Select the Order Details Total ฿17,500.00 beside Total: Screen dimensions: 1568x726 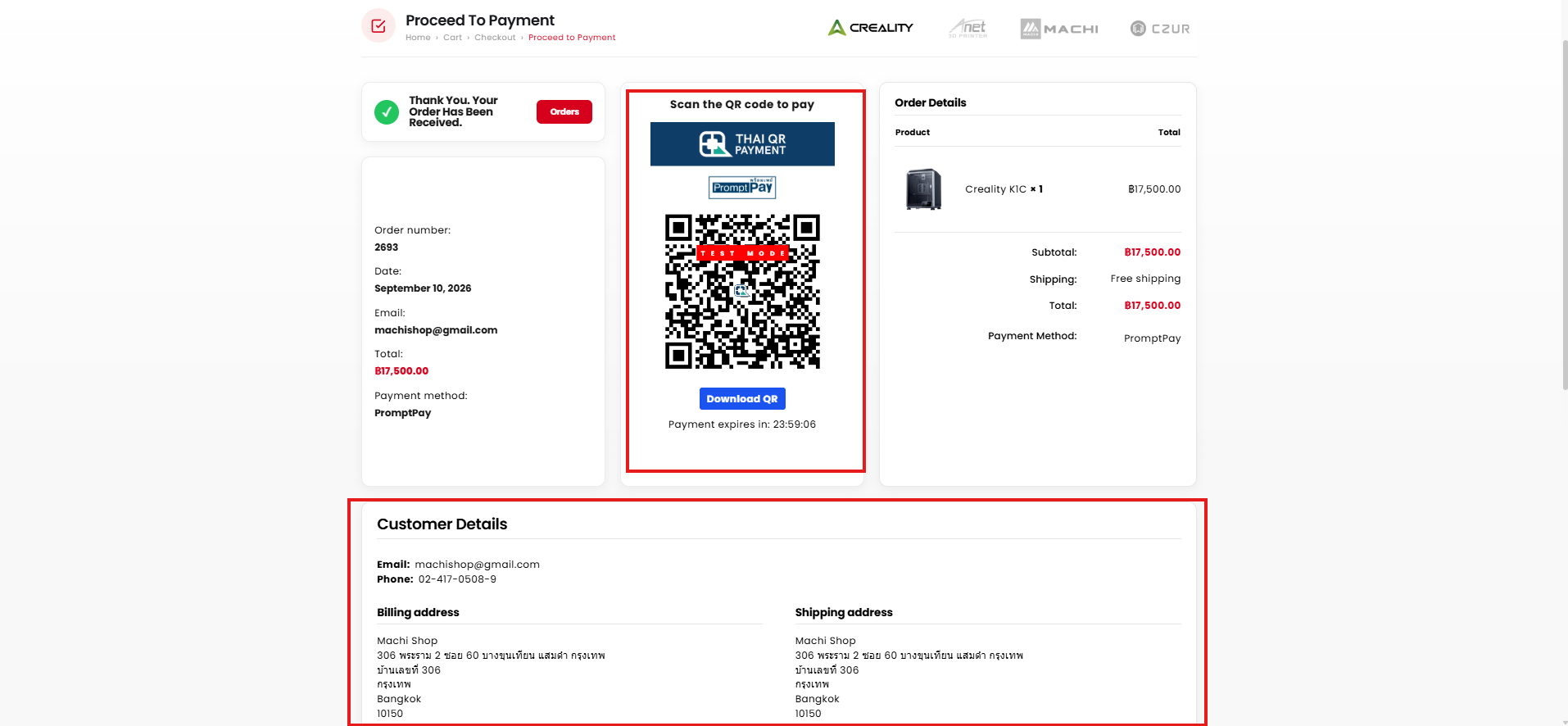tap(1153, 306)
